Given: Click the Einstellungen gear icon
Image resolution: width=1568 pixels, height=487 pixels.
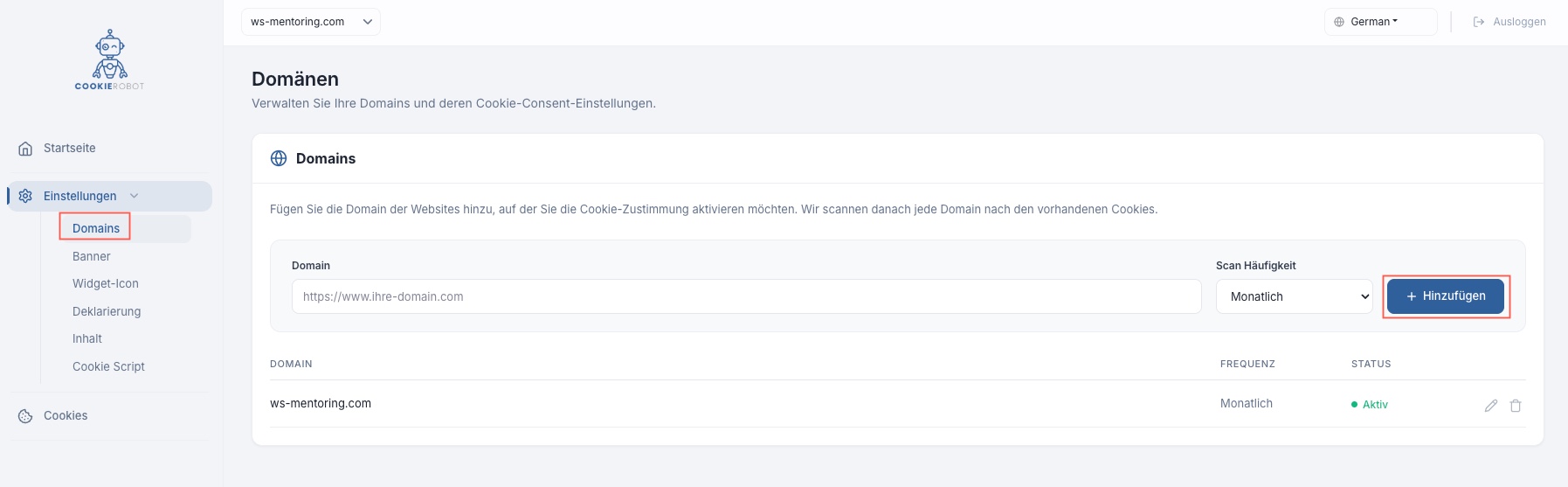Looking at the screenshot, I should (x=25, y=196).
